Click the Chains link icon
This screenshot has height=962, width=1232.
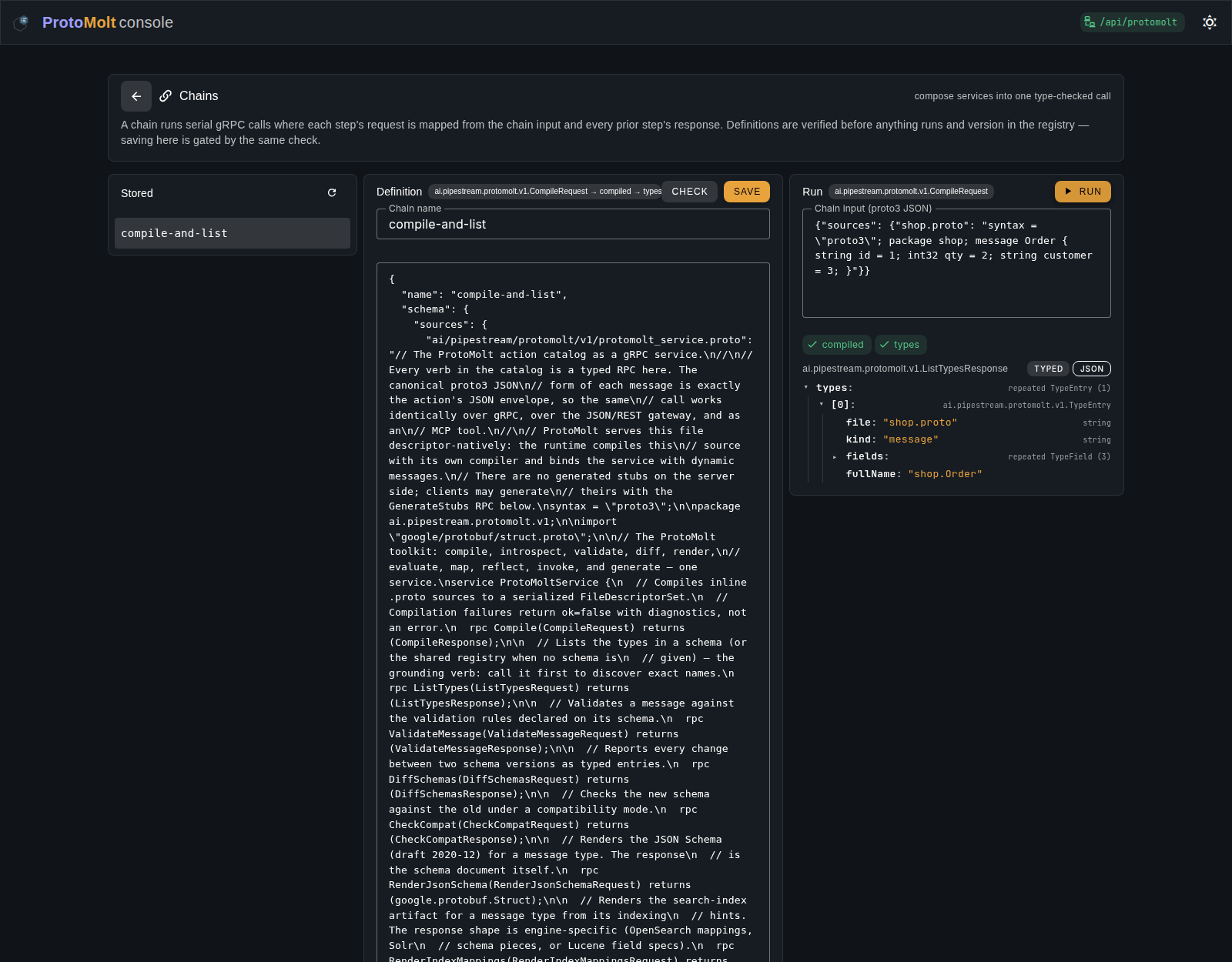pyautogui.click(x=166, y=96)
